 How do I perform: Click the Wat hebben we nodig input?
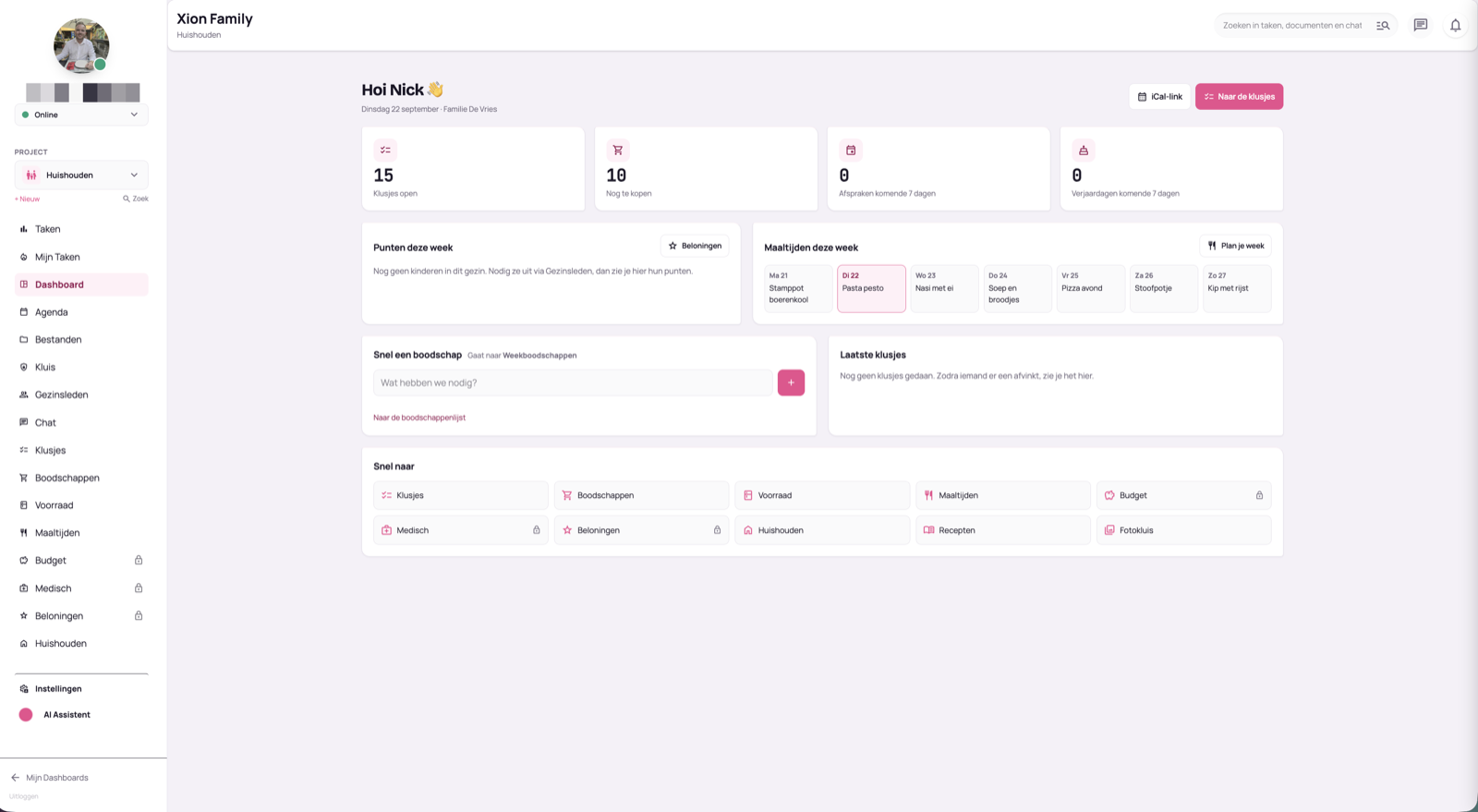[x=573, y=382]
